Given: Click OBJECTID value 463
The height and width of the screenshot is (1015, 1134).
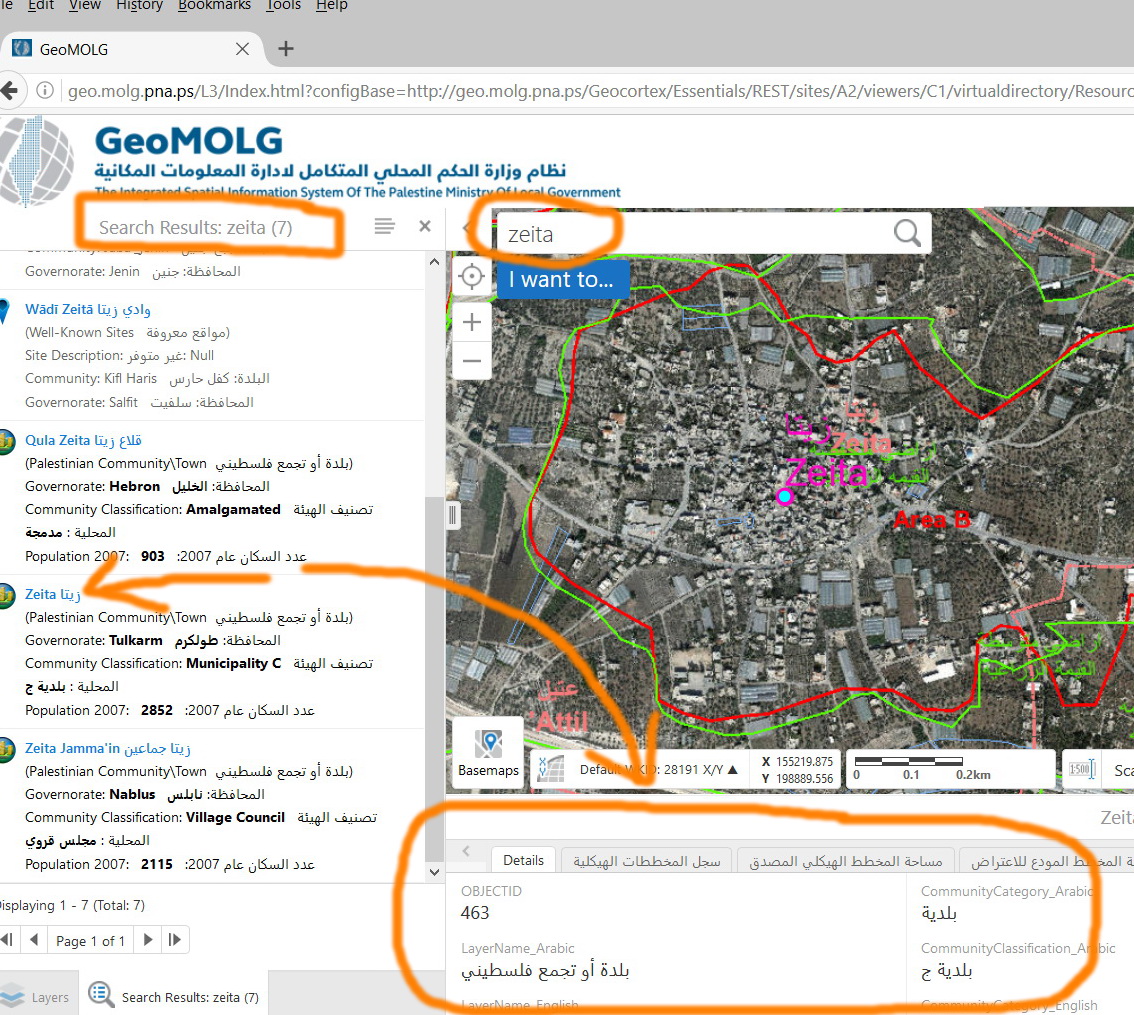Looking at the screenshot, I should [474, 913].
